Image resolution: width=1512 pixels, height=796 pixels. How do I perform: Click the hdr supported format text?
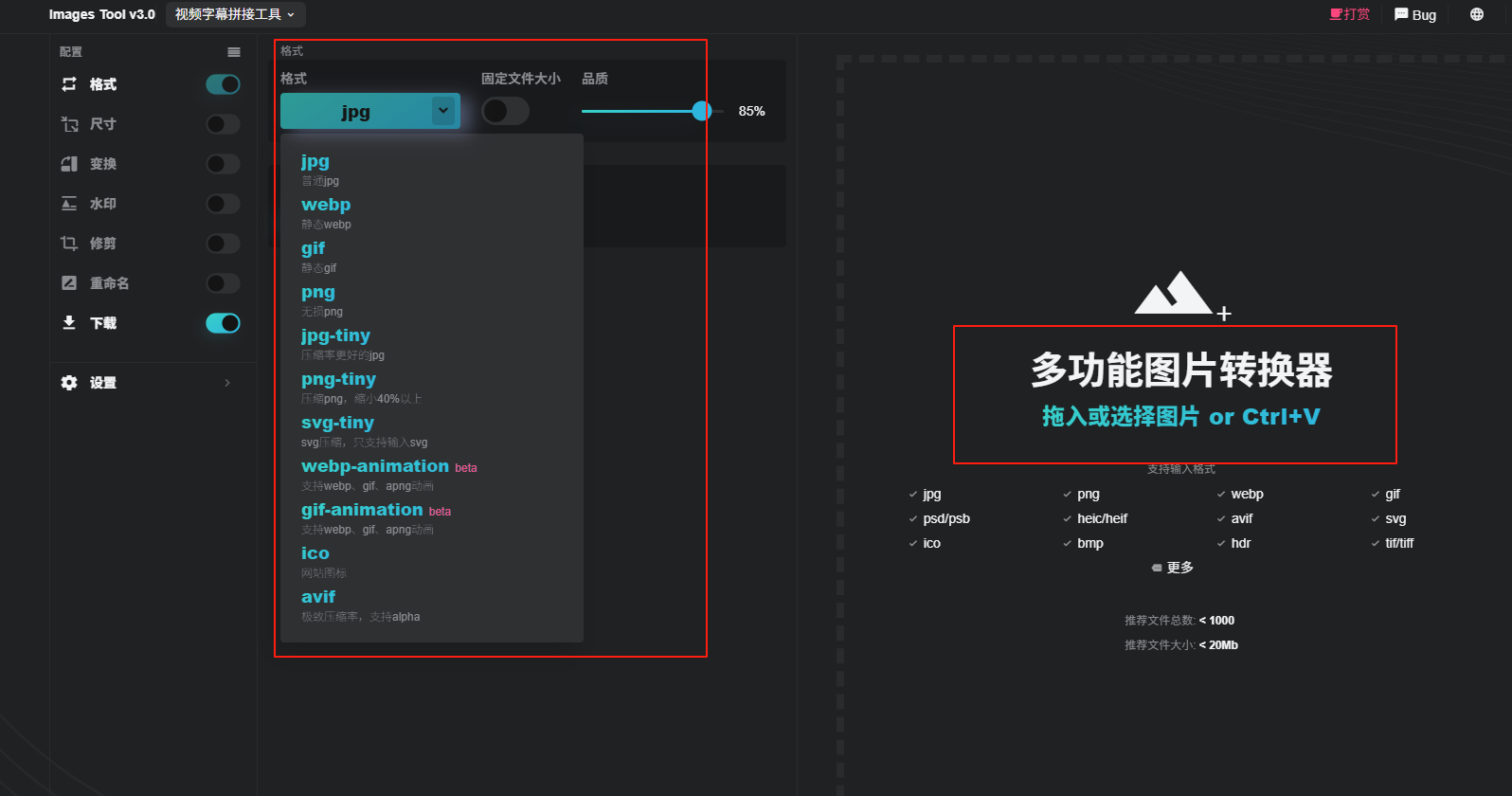point(1241,543)
